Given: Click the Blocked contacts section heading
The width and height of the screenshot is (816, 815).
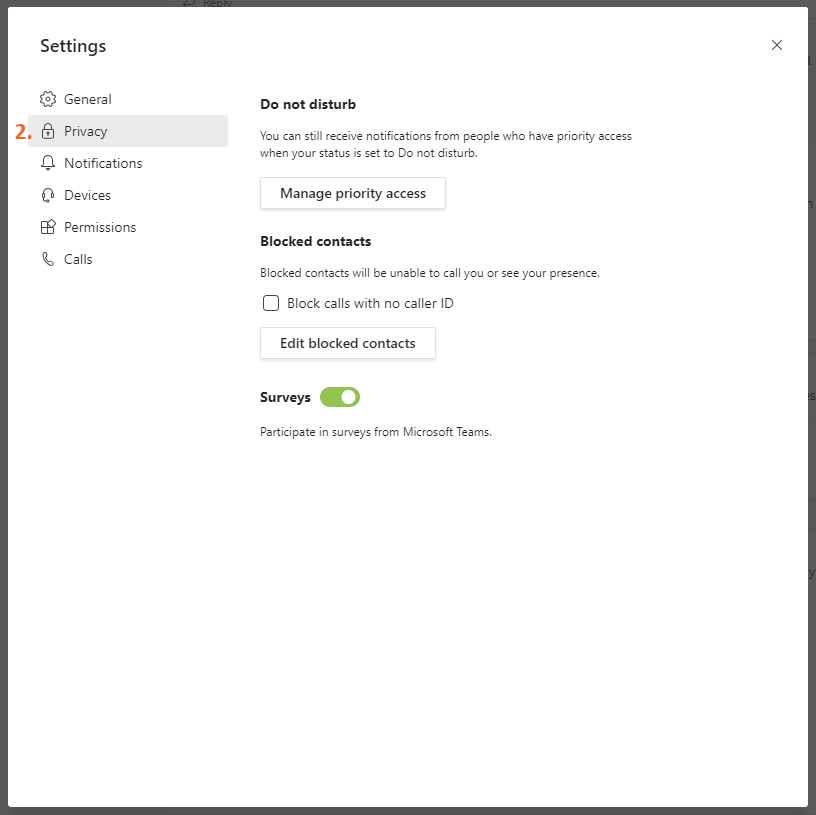Looking at the screenshot, I should pos(315,241).
